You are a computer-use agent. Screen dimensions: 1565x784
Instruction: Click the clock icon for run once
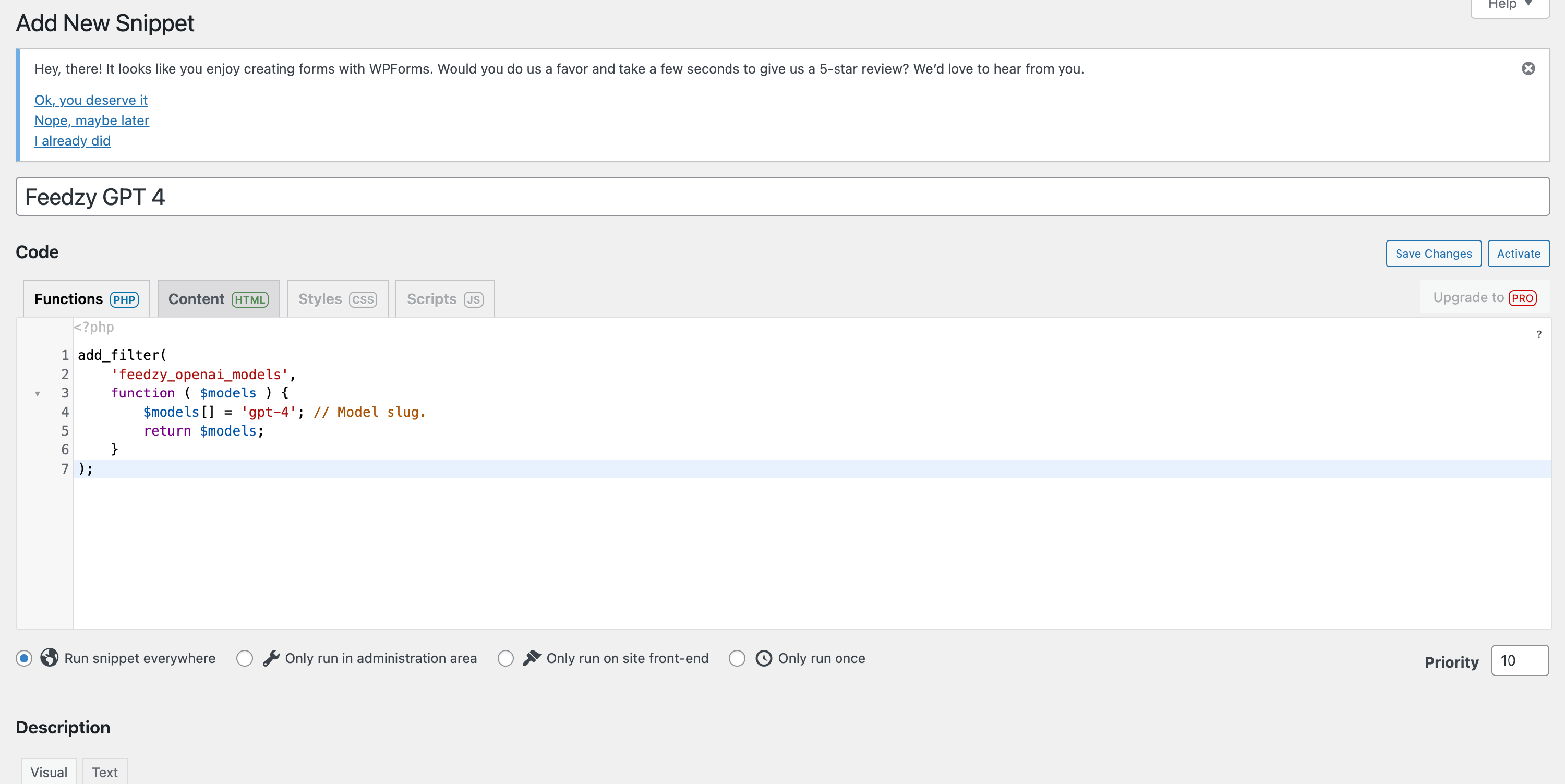tap(763, 658)
